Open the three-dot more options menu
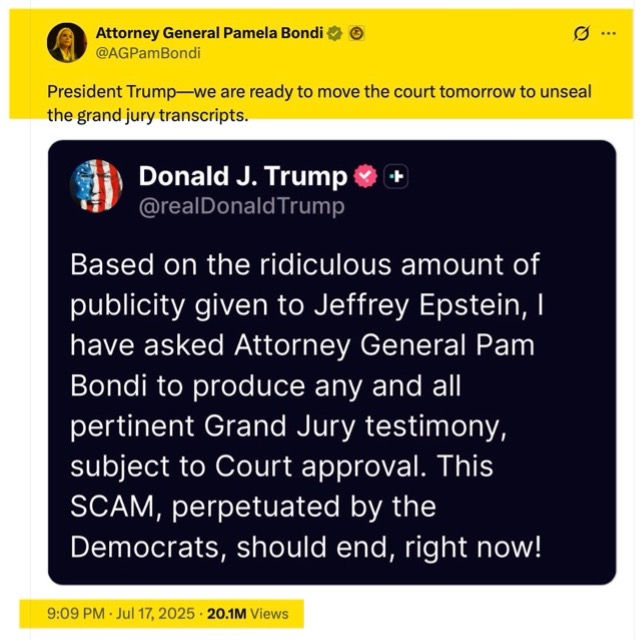 (x=608, y=34)
